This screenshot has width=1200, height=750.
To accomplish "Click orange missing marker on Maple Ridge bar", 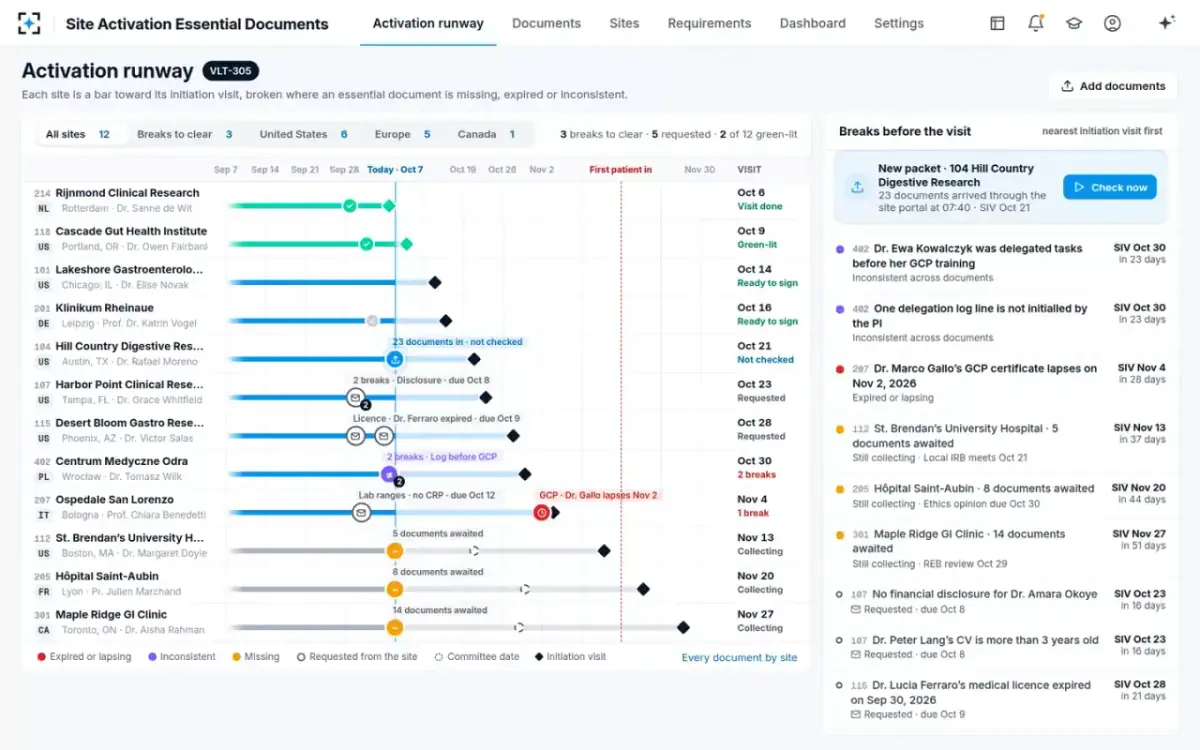I will tap(395, 628).
